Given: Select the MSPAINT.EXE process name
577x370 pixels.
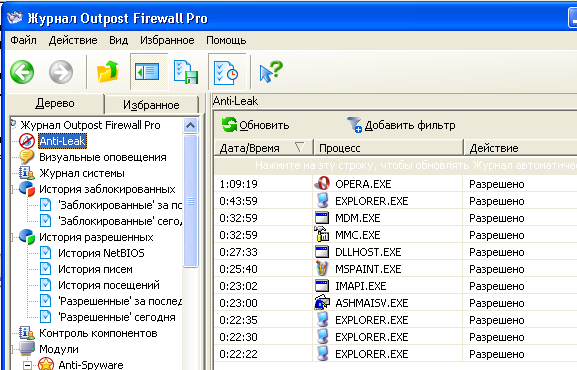Looking at the screenshot, I should (x=368, y=269).
